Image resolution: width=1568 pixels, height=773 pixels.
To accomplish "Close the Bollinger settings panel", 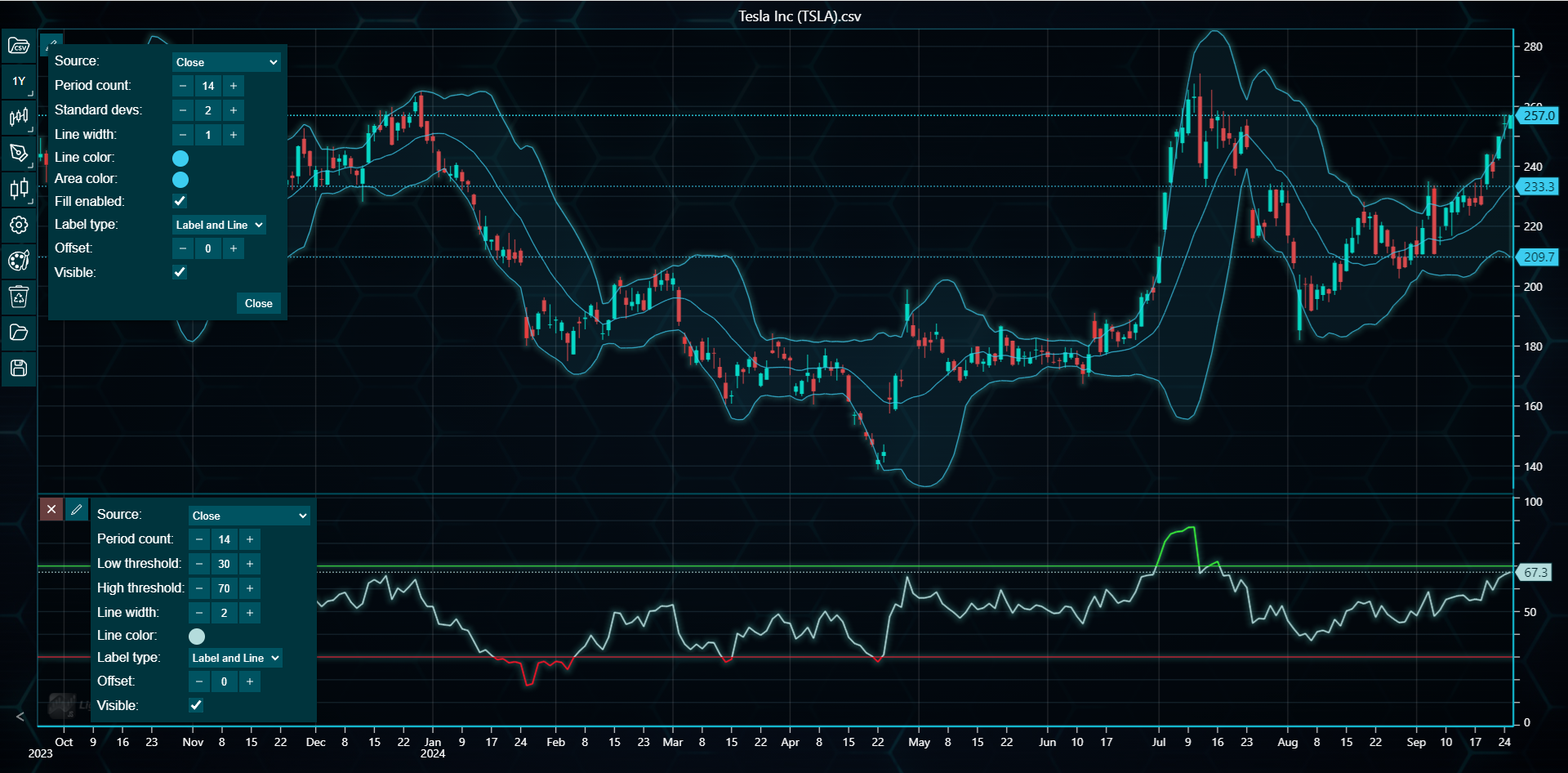I will click(259, 303).
